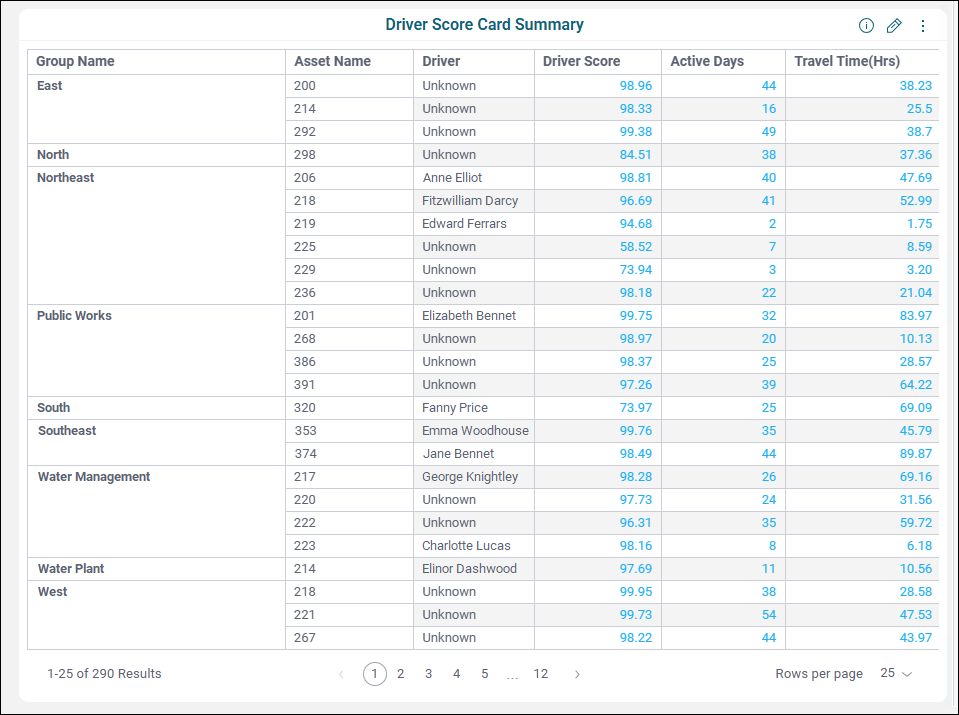Open driver score 99.75 for Elizabeth Bennet
The width and height of the screenshot is (959, 715).
[x=635, y=316]
